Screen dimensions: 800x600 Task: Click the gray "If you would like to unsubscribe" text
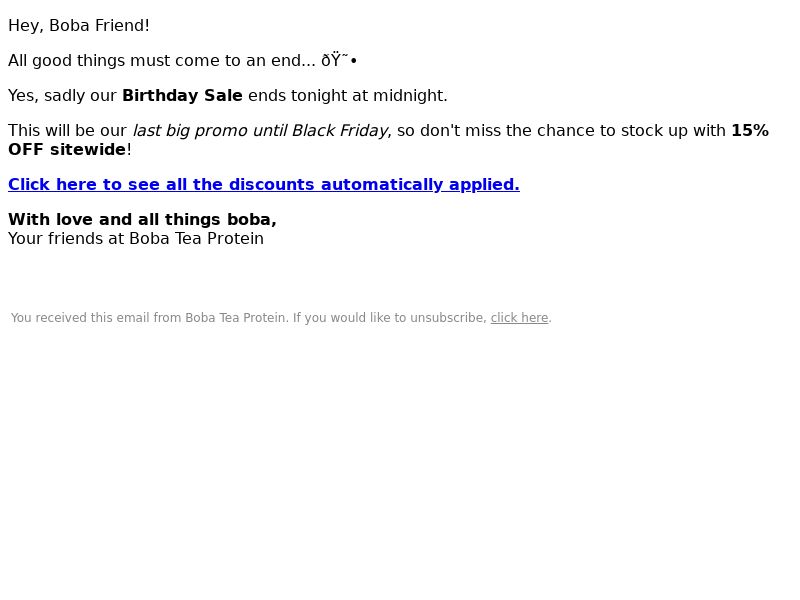point(390,318)
